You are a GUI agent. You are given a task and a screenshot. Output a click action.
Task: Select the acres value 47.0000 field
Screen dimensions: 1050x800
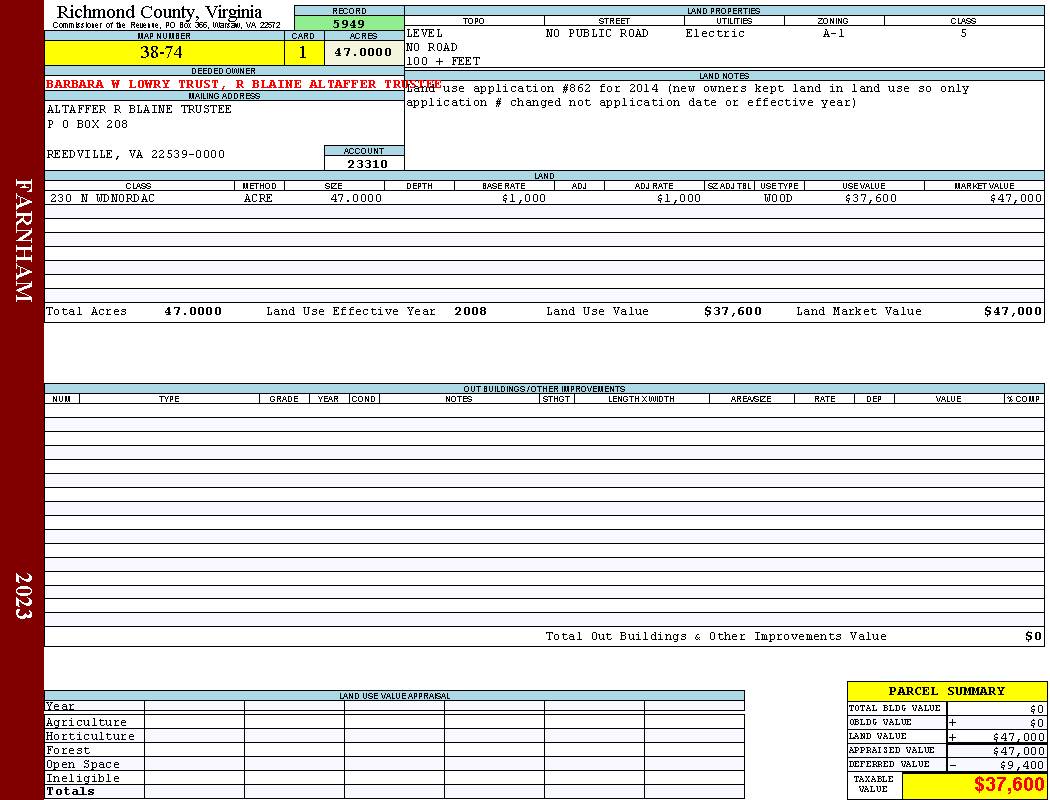pos(364,53)
